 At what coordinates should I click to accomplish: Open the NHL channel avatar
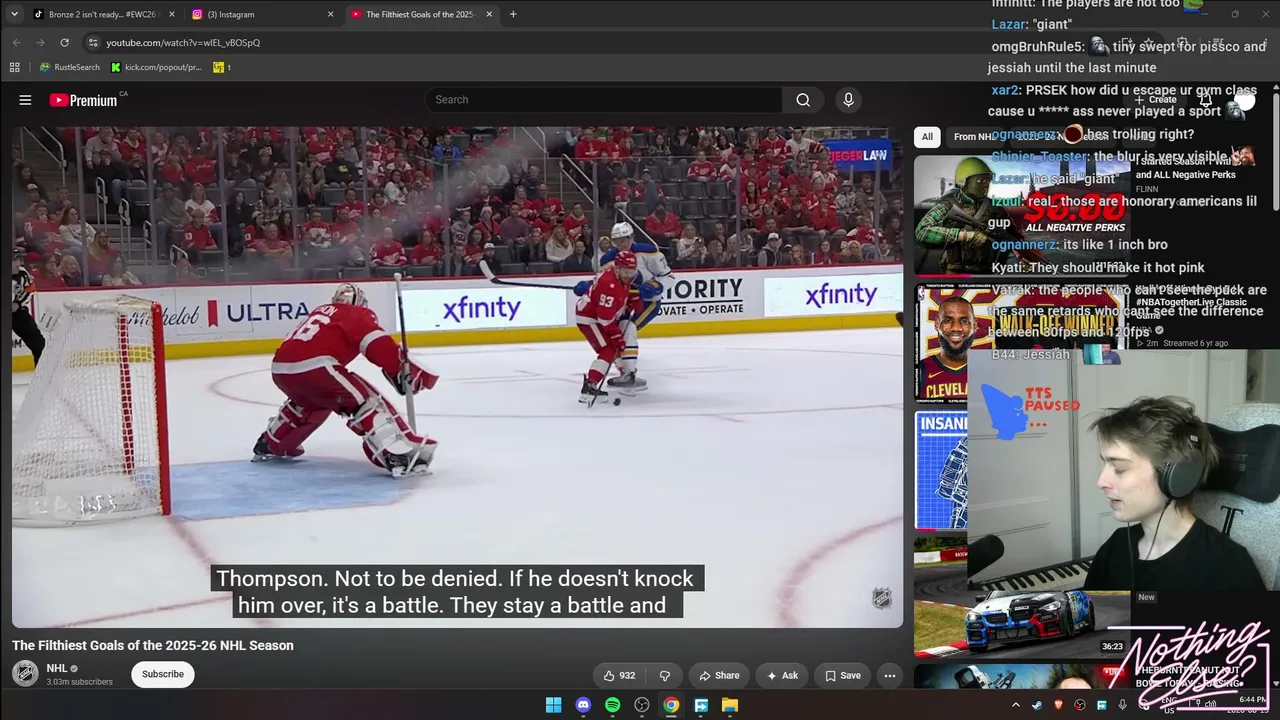(x=25, y=673)
